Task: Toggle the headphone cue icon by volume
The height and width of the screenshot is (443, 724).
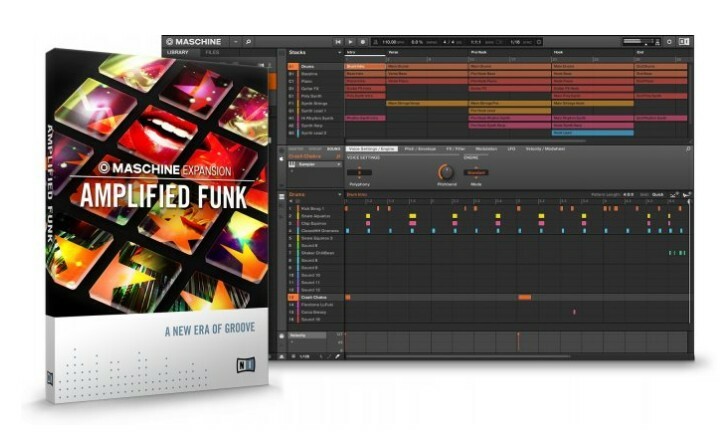Action: click(657, 42)
